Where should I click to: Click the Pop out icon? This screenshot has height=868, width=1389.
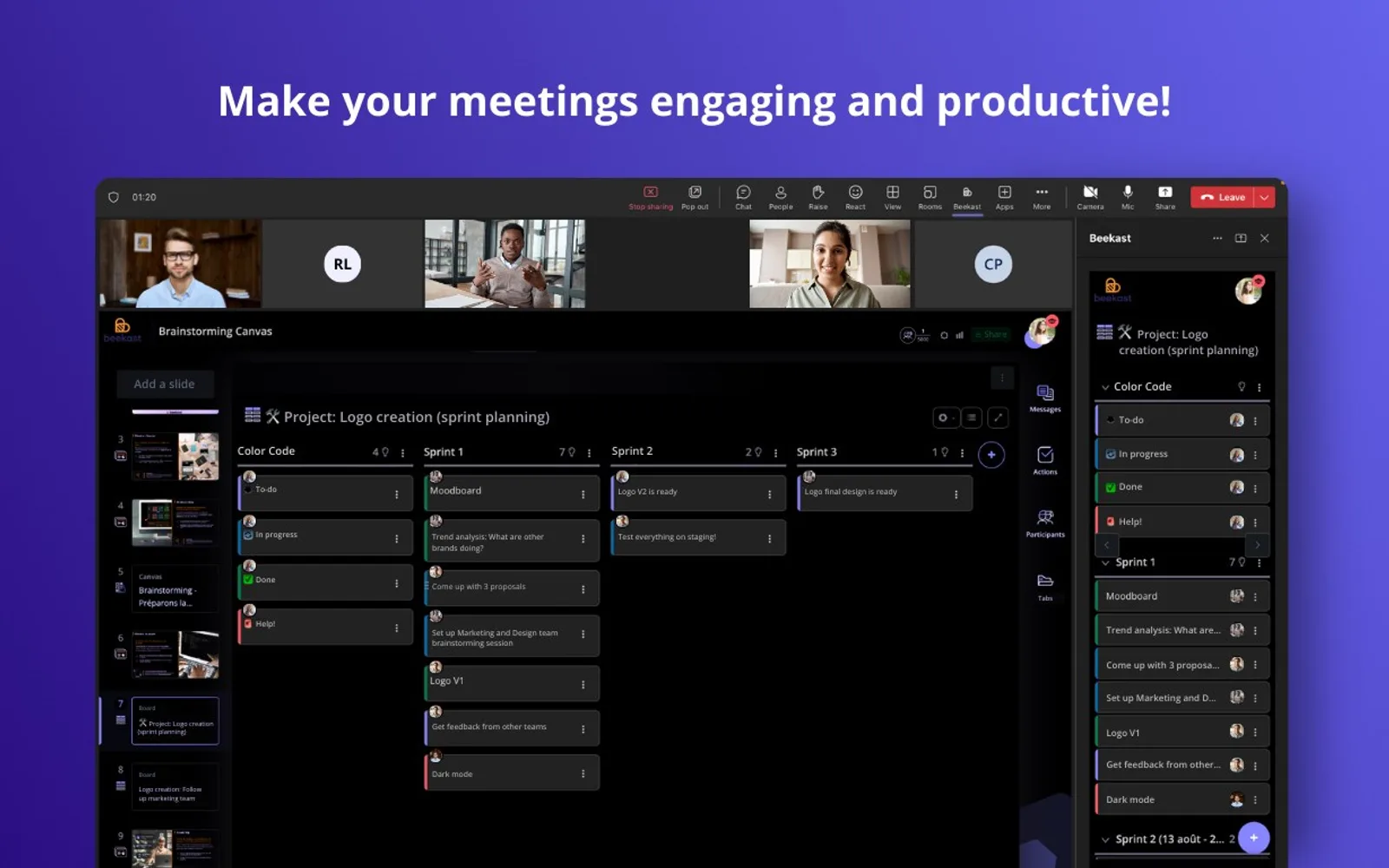[x=694, y=197]
